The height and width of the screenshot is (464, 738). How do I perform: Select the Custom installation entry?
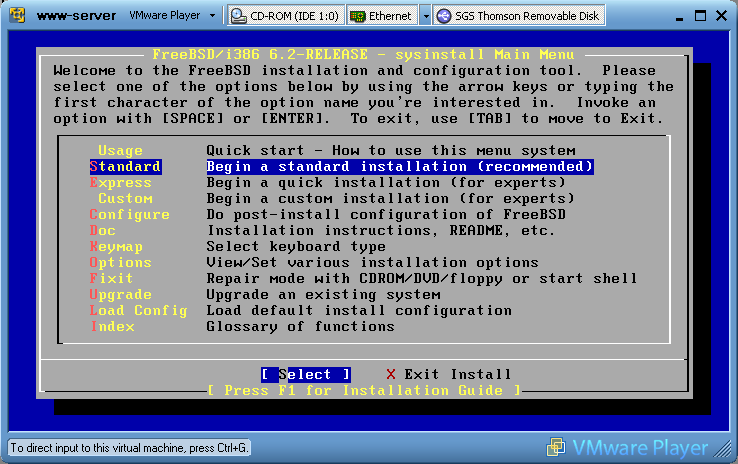pos(125,199)
